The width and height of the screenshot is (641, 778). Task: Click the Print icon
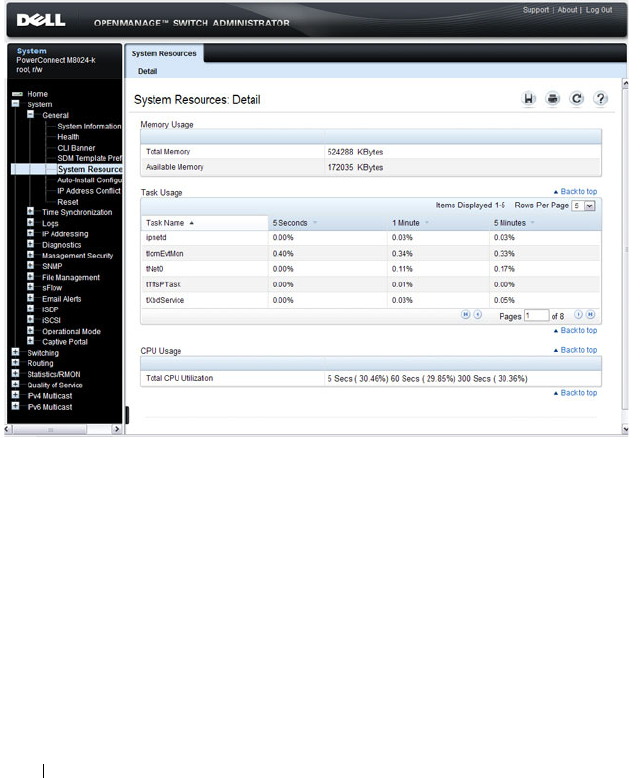[553, 99]
